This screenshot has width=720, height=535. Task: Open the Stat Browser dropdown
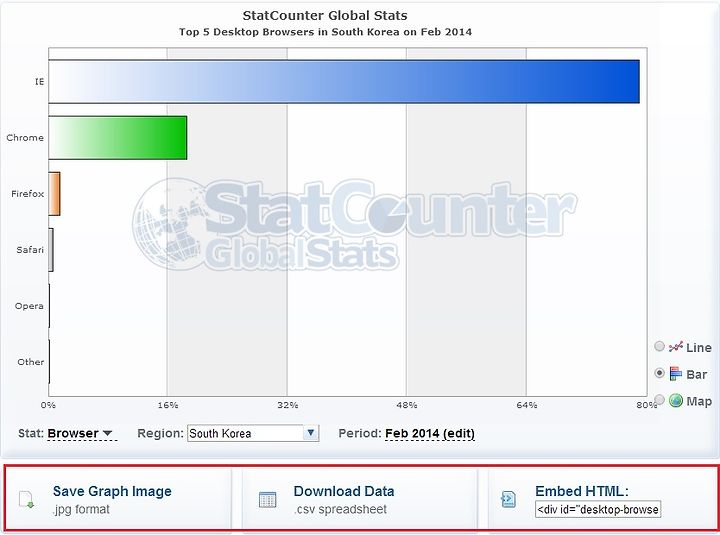(x=80, y=434)
